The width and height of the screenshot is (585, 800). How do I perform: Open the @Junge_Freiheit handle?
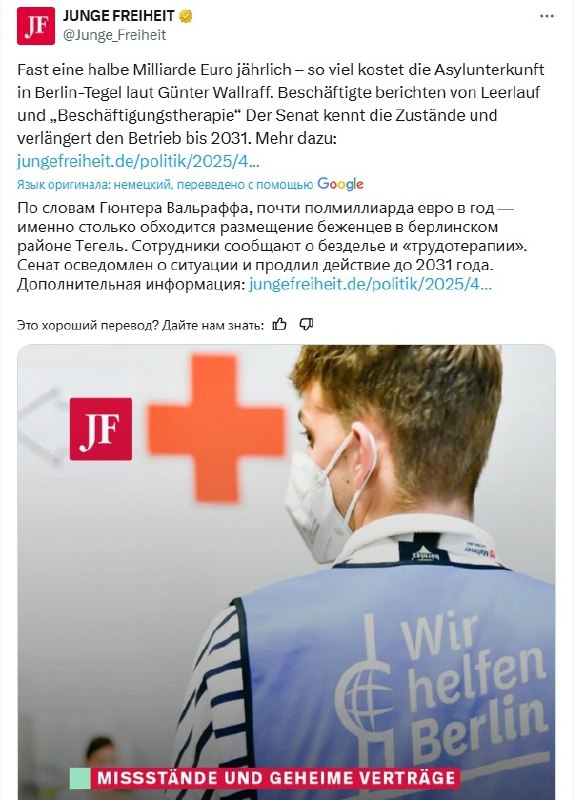(114, 35)
